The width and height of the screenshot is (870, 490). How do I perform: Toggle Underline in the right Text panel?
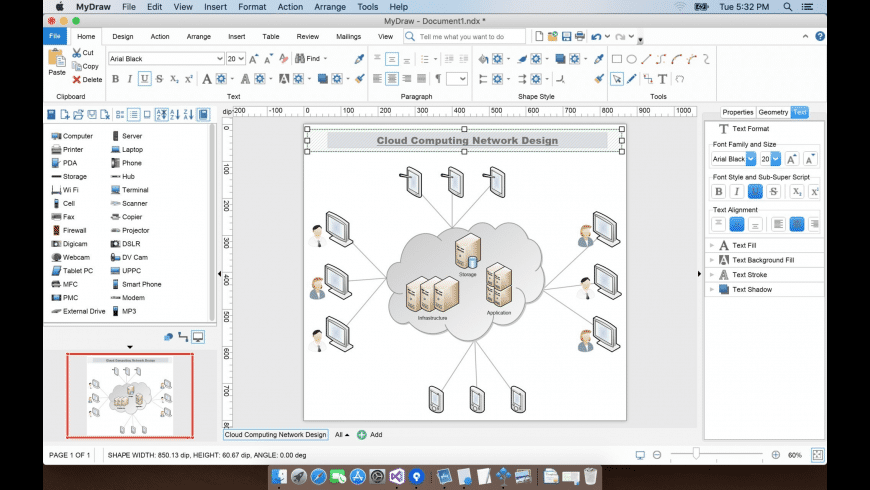(755, 191)
